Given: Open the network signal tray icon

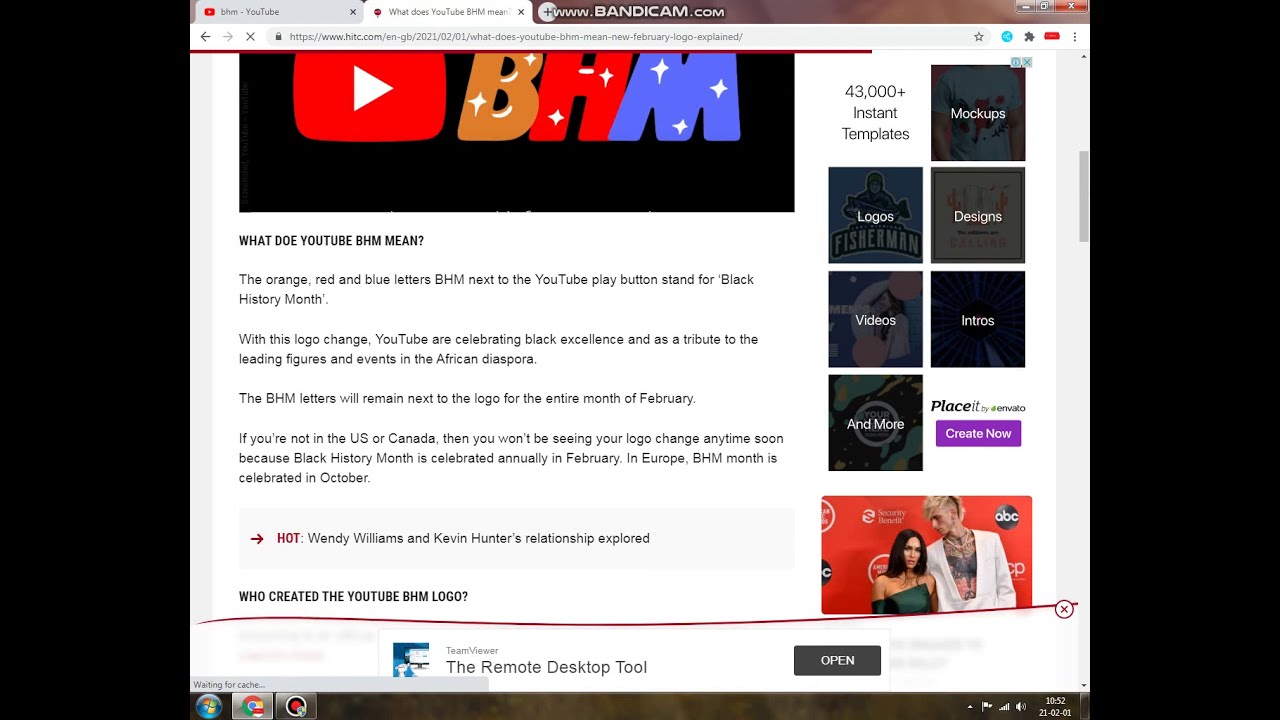Looking at the screenshot, I should (x=1004, y=707).
